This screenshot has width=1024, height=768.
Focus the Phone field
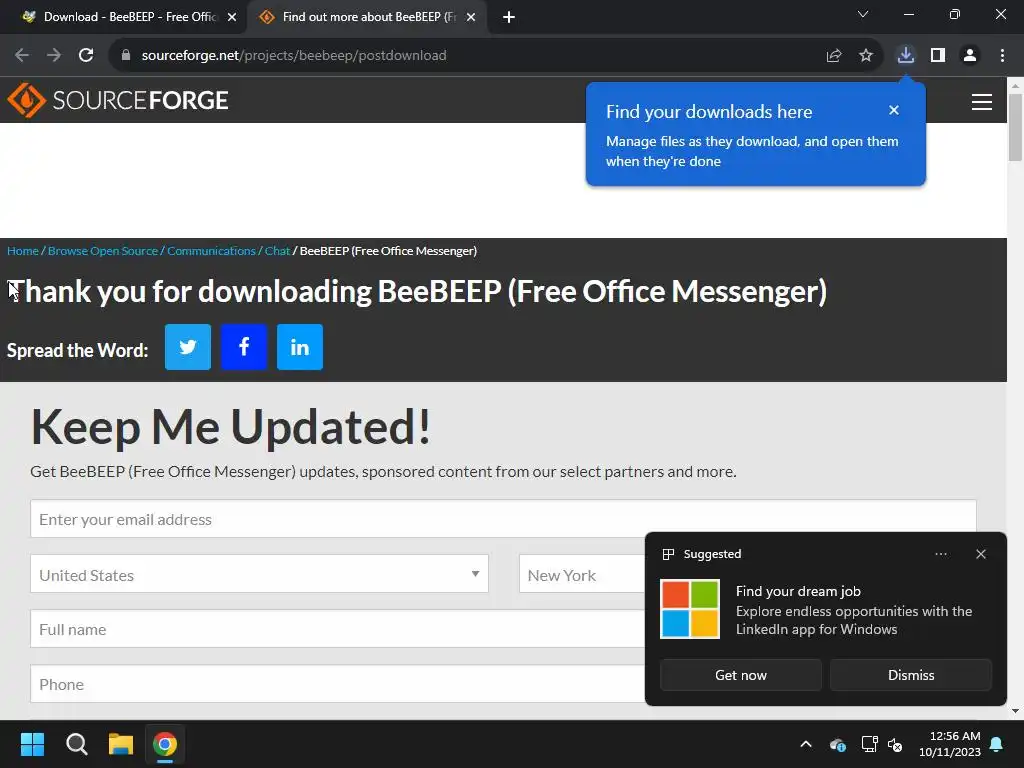[x=338, y=684]
